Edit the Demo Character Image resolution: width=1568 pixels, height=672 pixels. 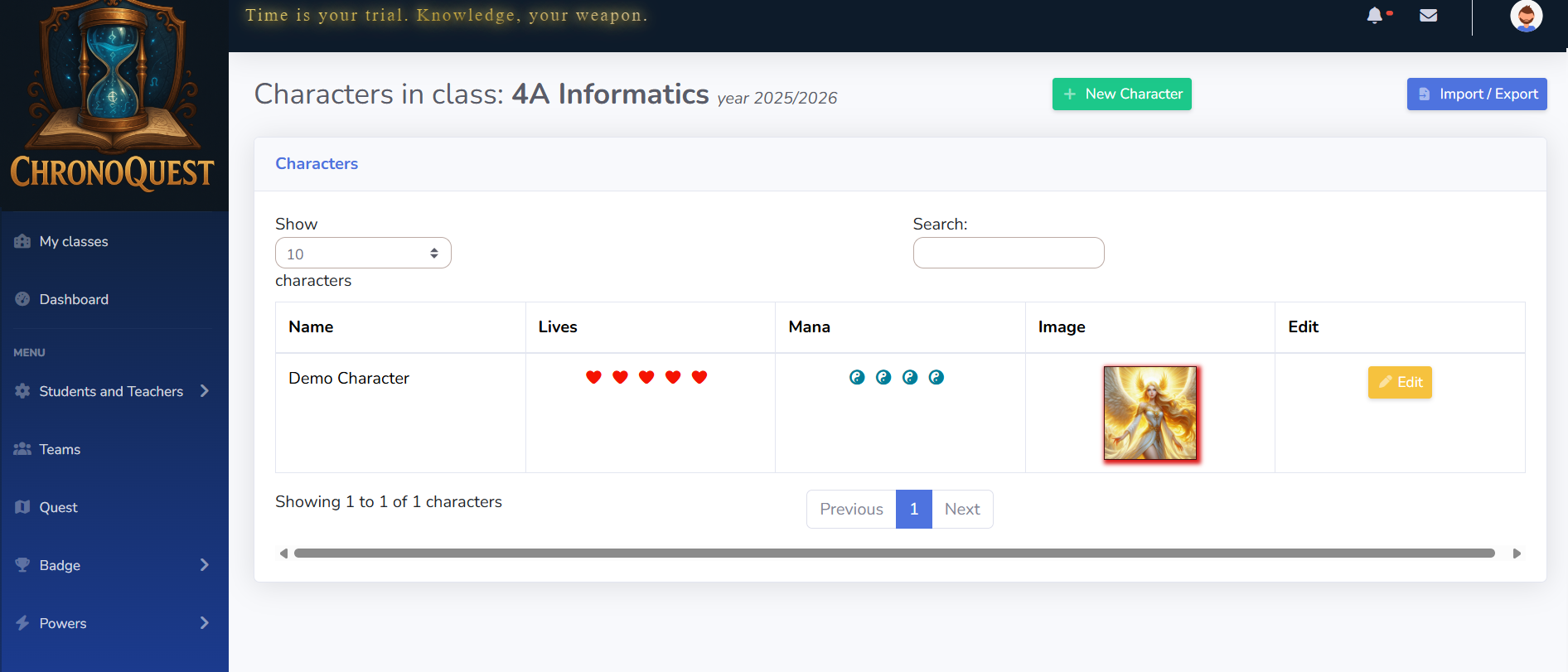(x=1400, y=382)
